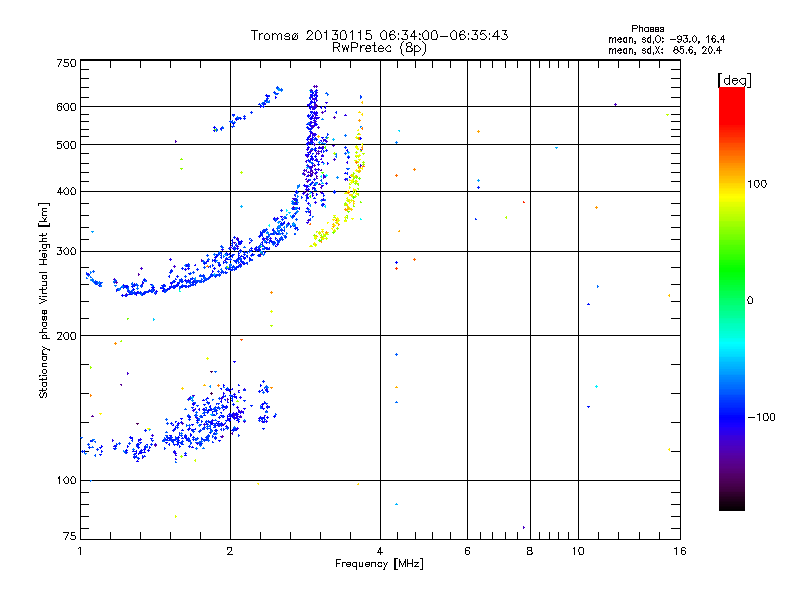Click the x-axis '16' tick label
This screenshot has width=800, height=600.
(680, 551)
